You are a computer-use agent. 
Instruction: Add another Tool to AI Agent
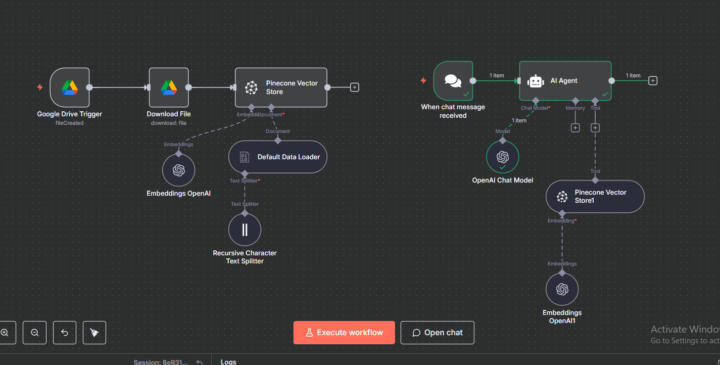595,128
